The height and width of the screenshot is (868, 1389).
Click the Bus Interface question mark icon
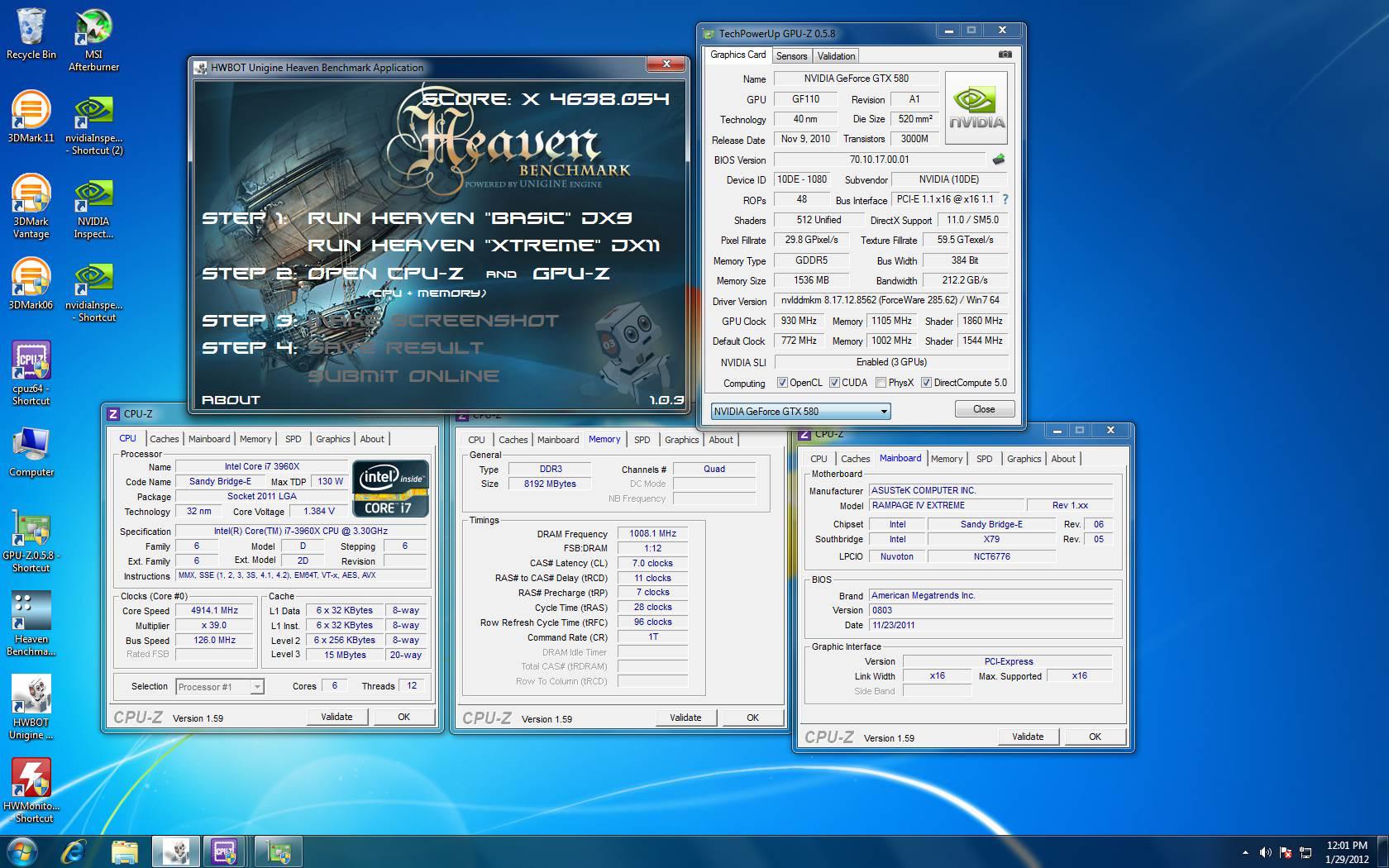[1005, 199]
